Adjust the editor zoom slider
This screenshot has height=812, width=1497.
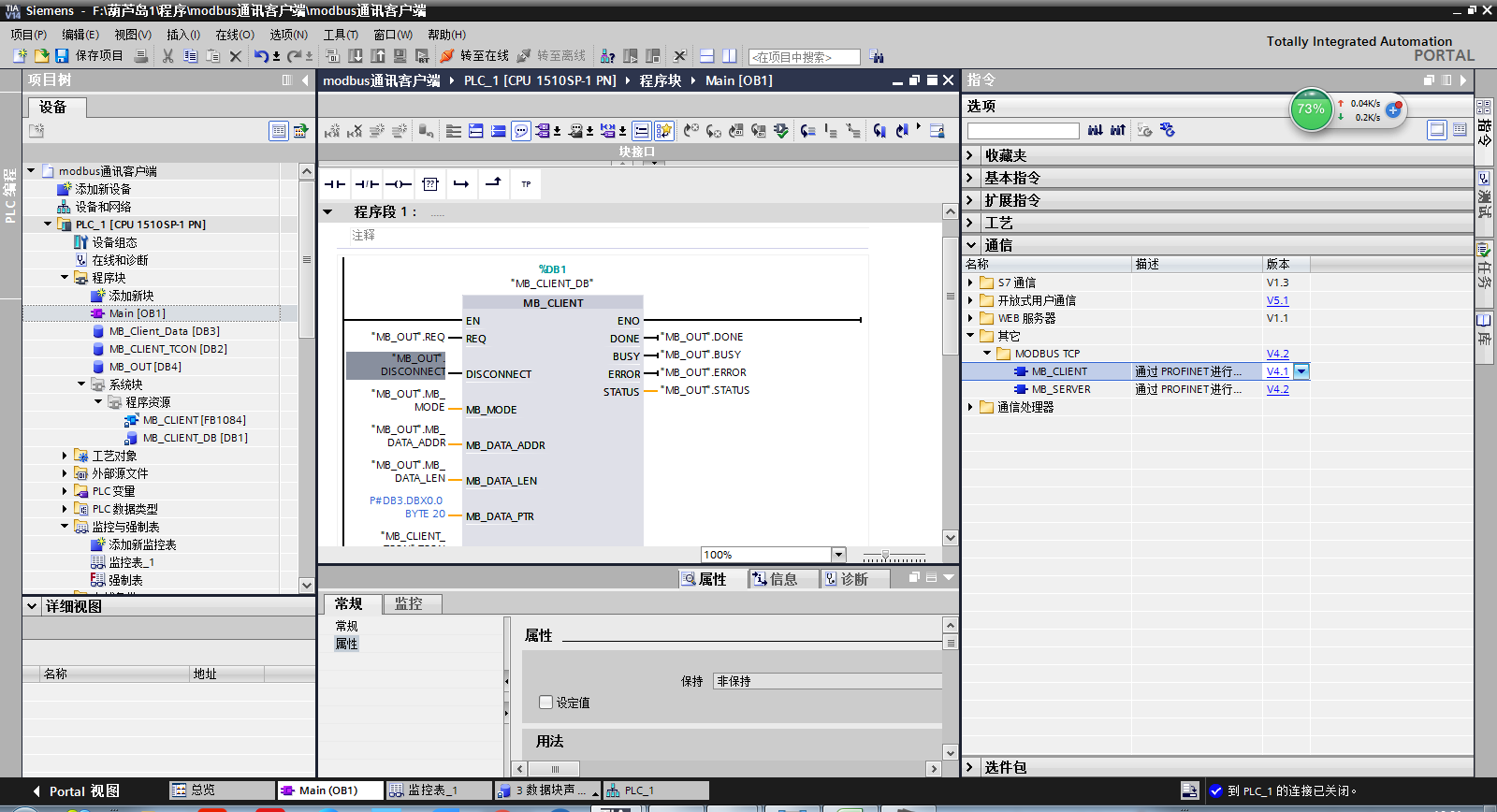click(x=885, y=556)
